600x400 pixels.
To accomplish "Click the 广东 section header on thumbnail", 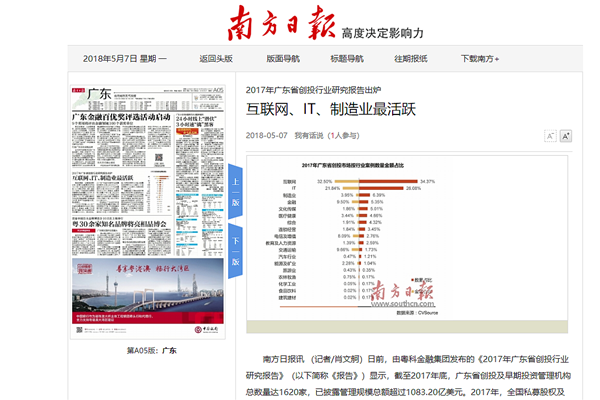I will pos(99,94).
